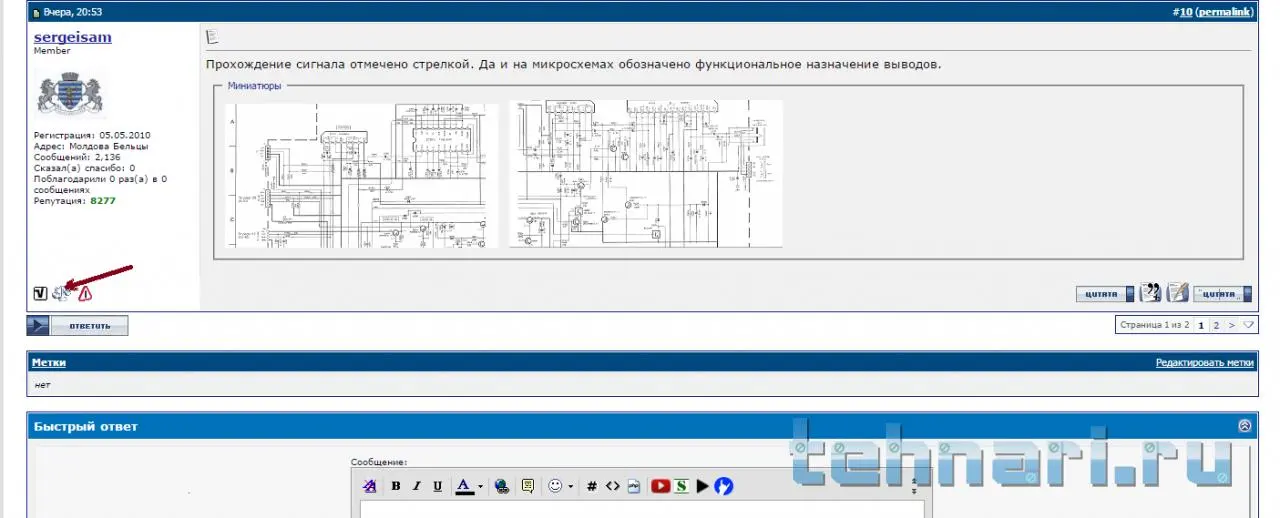
Task: Open the sergeisam user profile link
Action: 73,37
